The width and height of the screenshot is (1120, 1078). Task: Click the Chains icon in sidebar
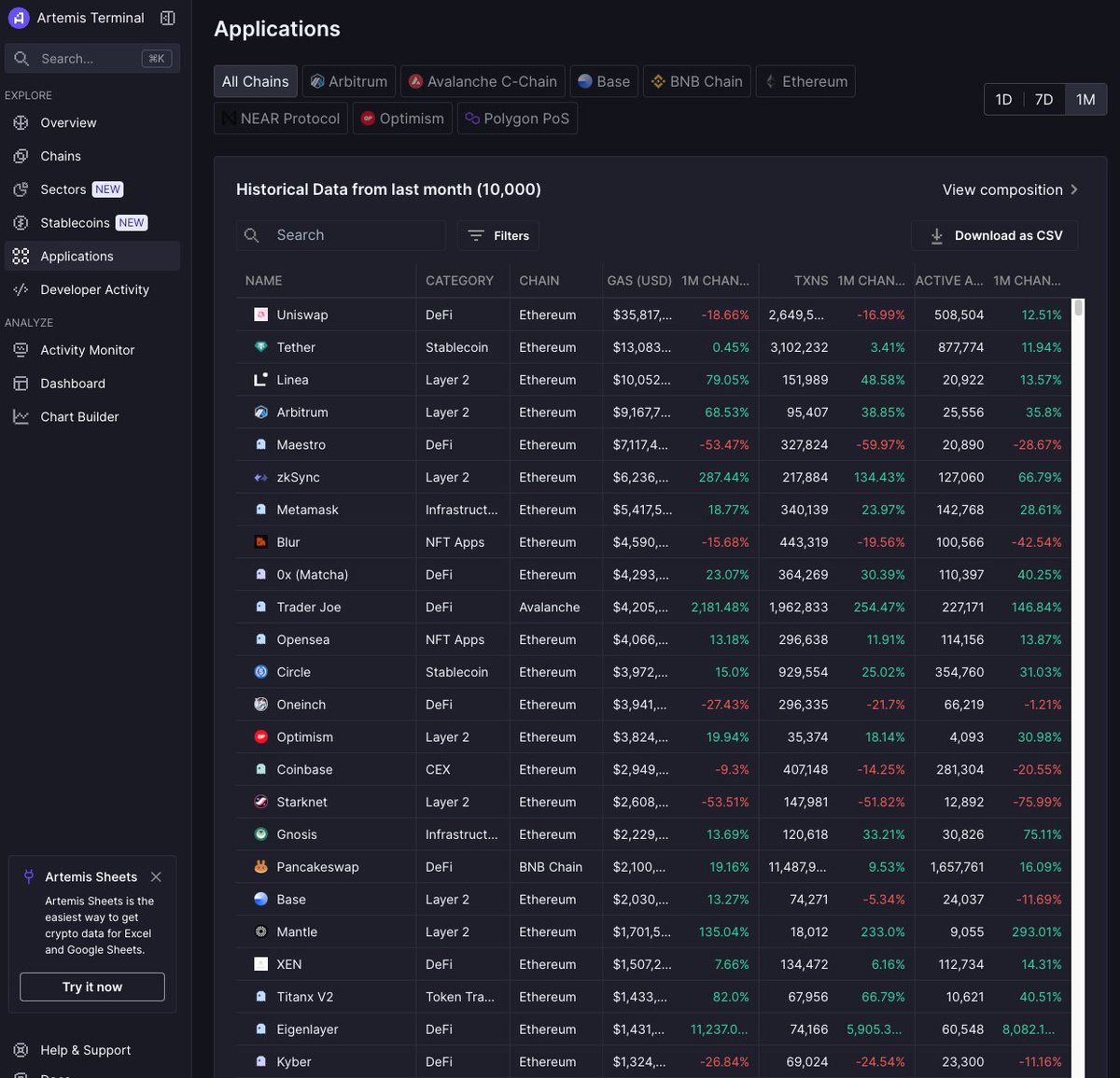pos(21,156)
